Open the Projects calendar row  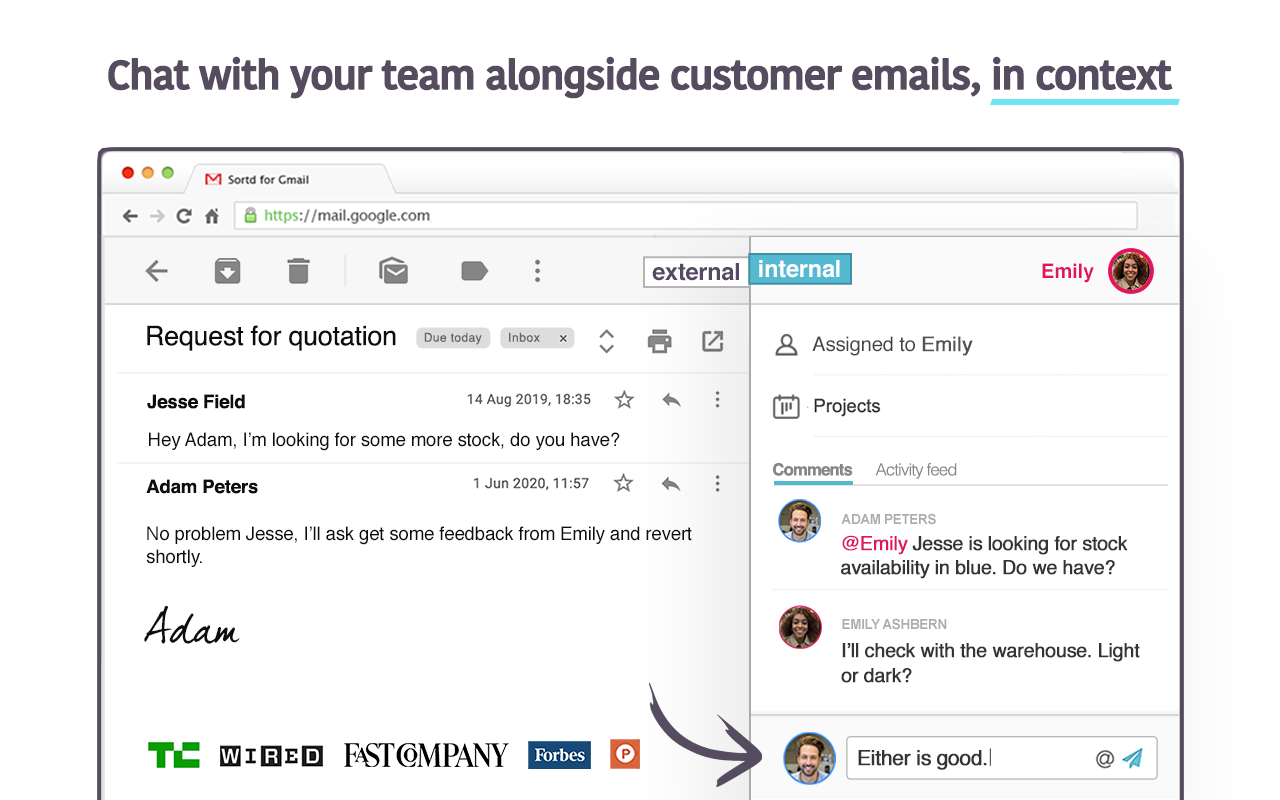[x=970, y=406]
